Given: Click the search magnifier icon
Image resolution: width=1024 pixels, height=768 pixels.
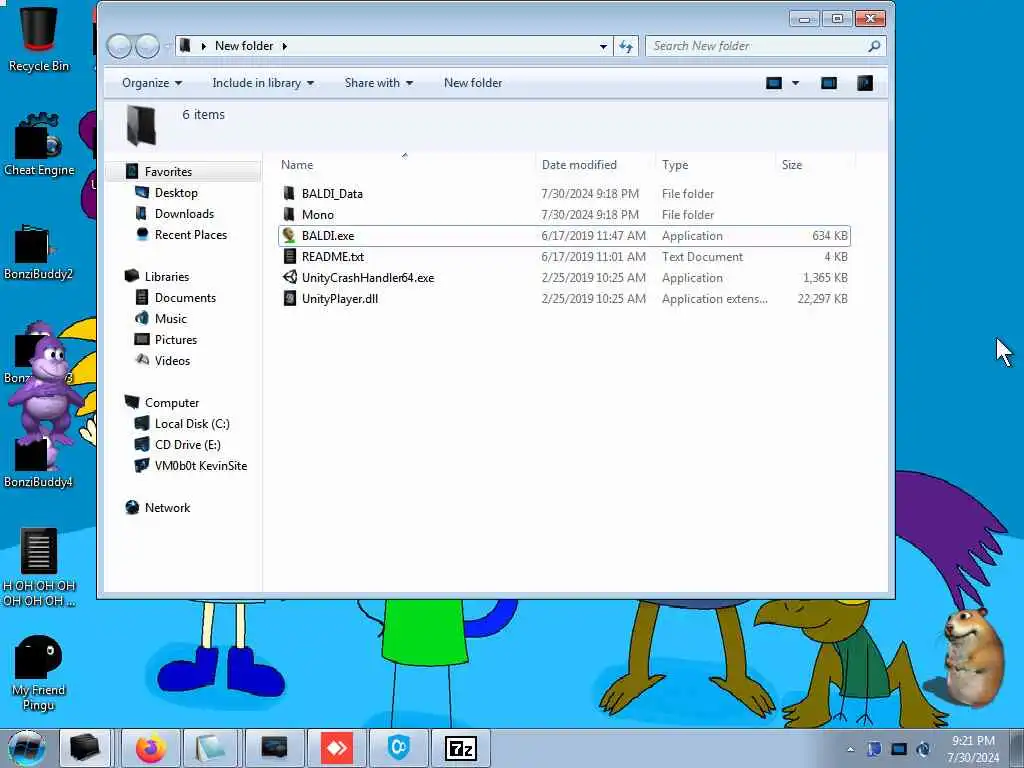Looking at the screenshot, I should pos(874,46).
